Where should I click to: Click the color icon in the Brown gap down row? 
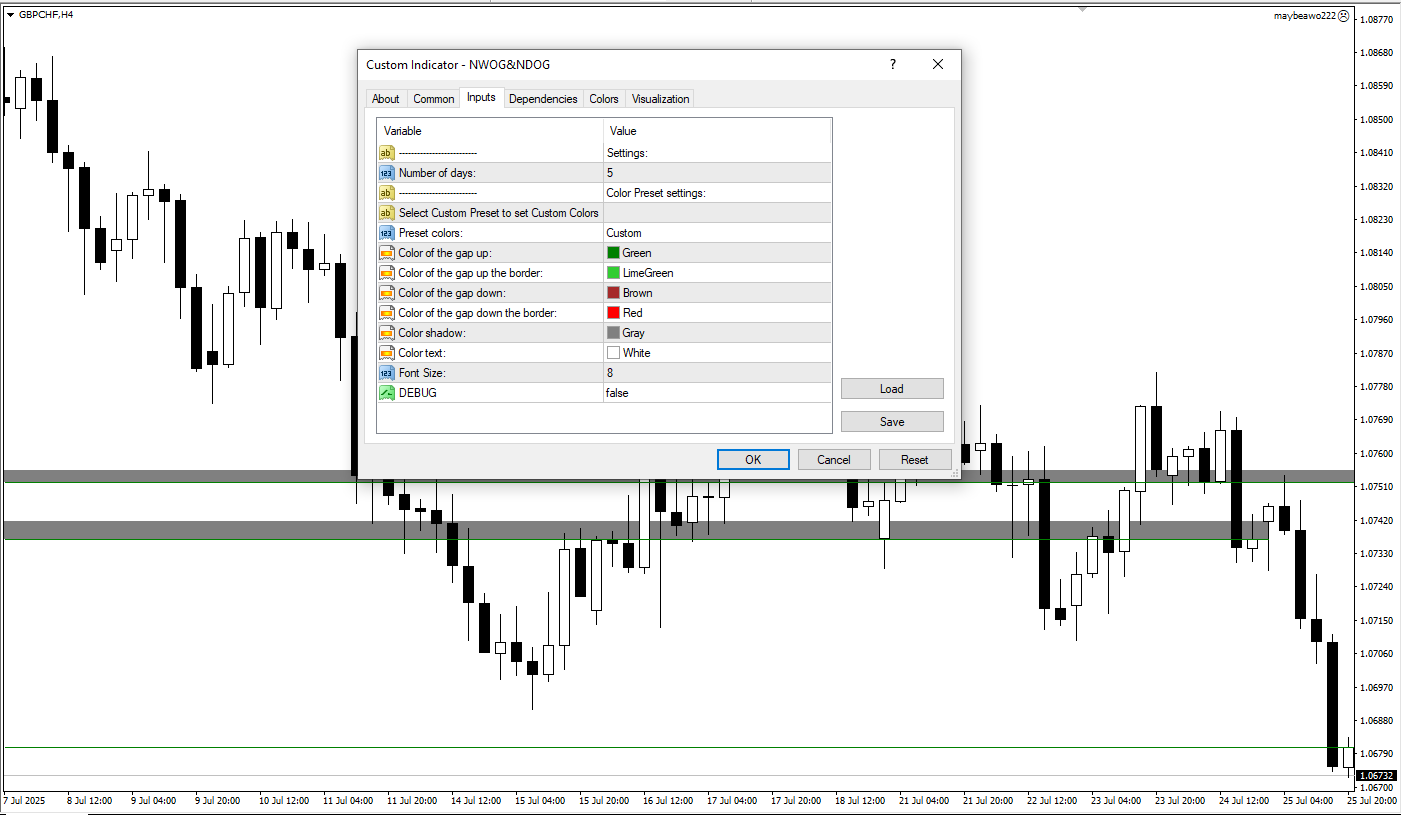coord(387,293)
